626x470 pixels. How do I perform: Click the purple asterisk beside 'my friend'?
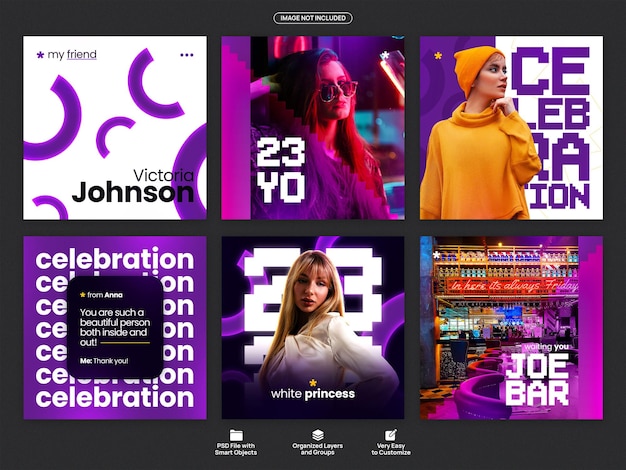[40, 55]
